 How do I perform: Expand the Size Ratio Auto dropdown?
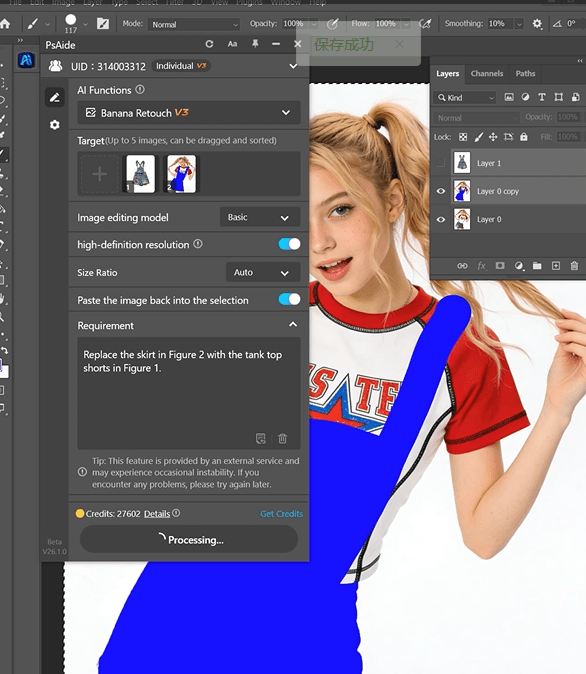pyautogui.click(x=263, y=273)
